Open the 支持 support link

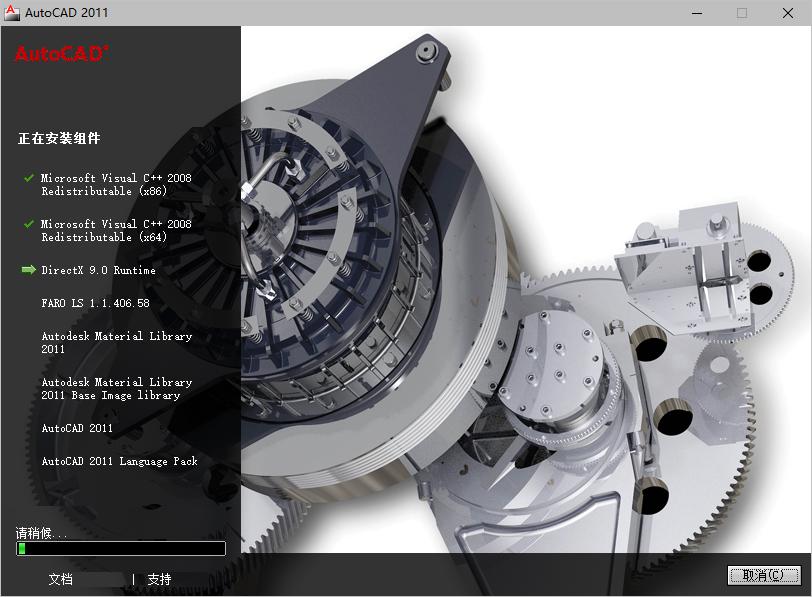coord(160,579)
